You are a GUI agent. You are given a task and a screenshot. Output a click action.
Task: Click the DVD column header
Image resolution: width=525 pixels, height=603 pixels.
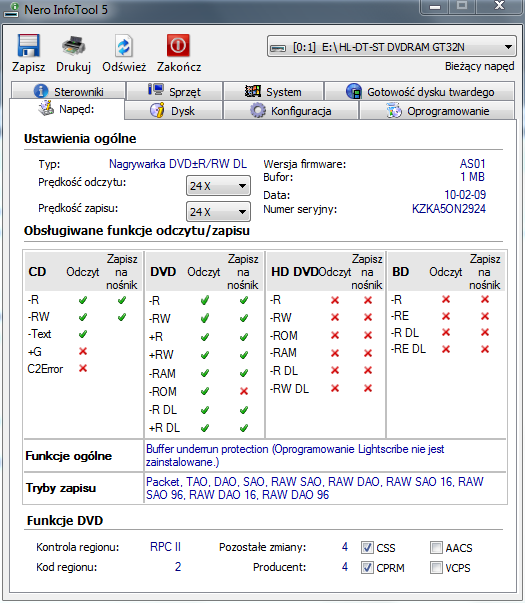click(163, 272)
